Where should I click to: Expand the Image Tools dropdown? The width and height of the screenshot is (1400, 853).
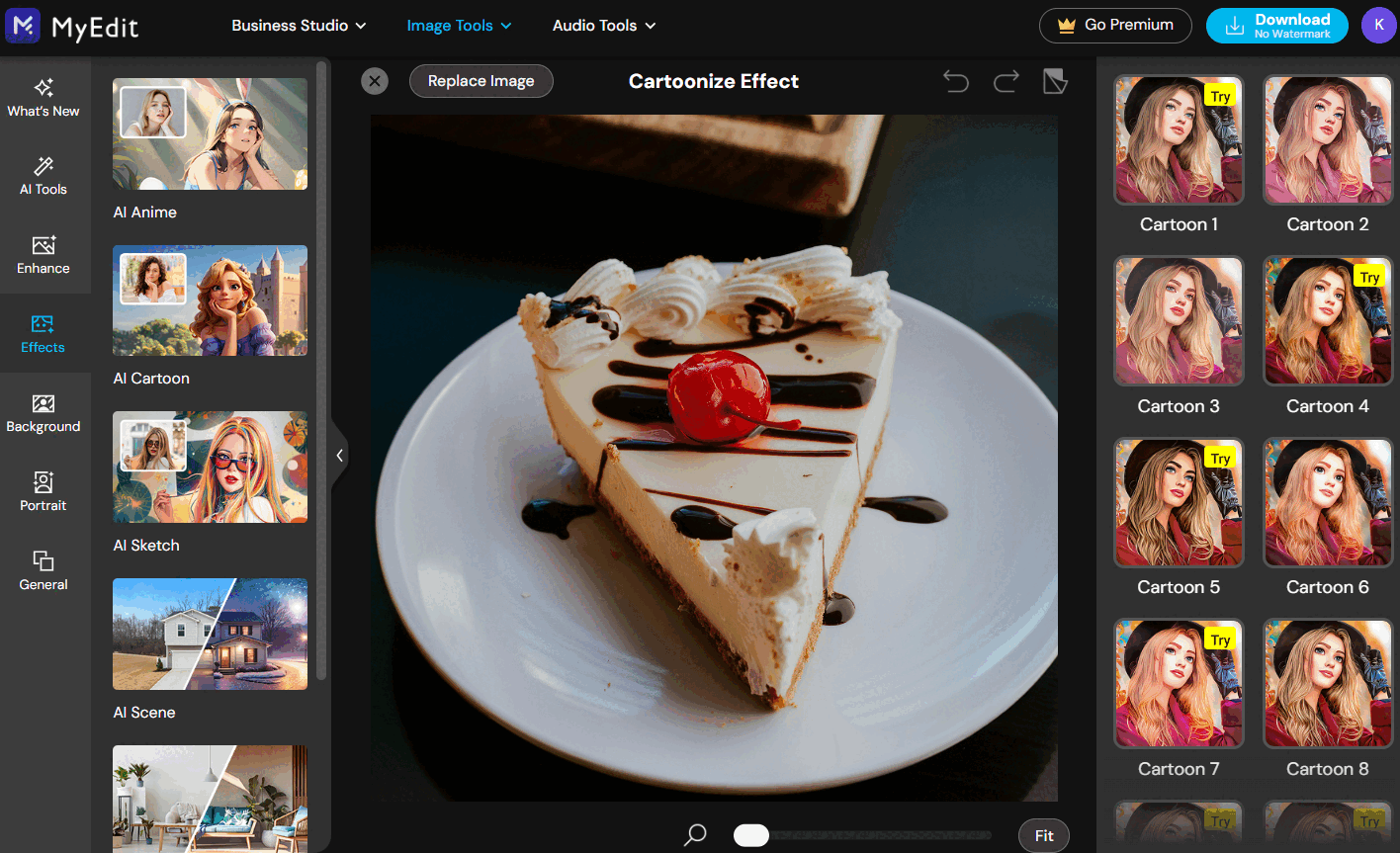[x=459, y=26]
